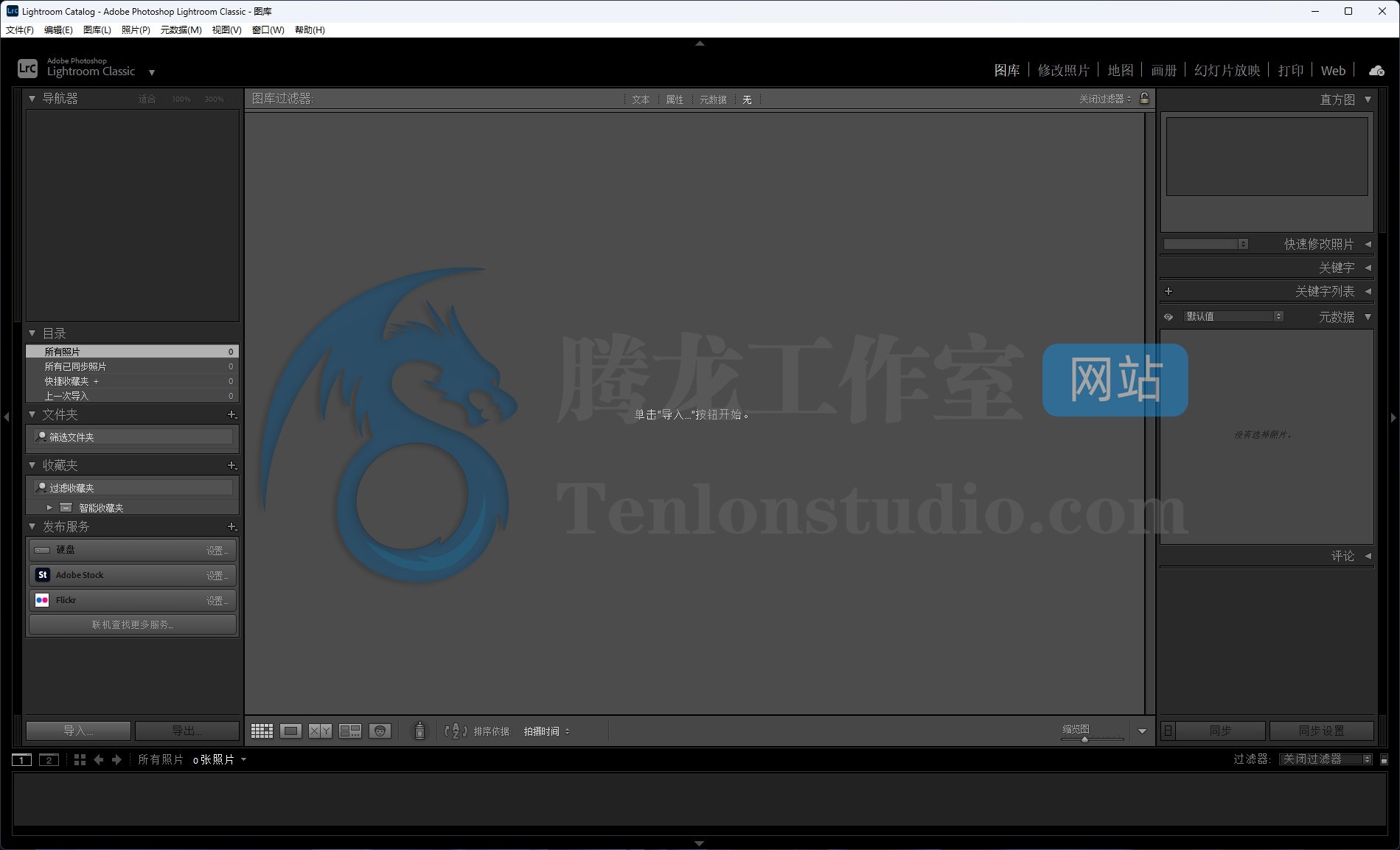
Task: Open Survey view icon
Action: pos(349,731)
